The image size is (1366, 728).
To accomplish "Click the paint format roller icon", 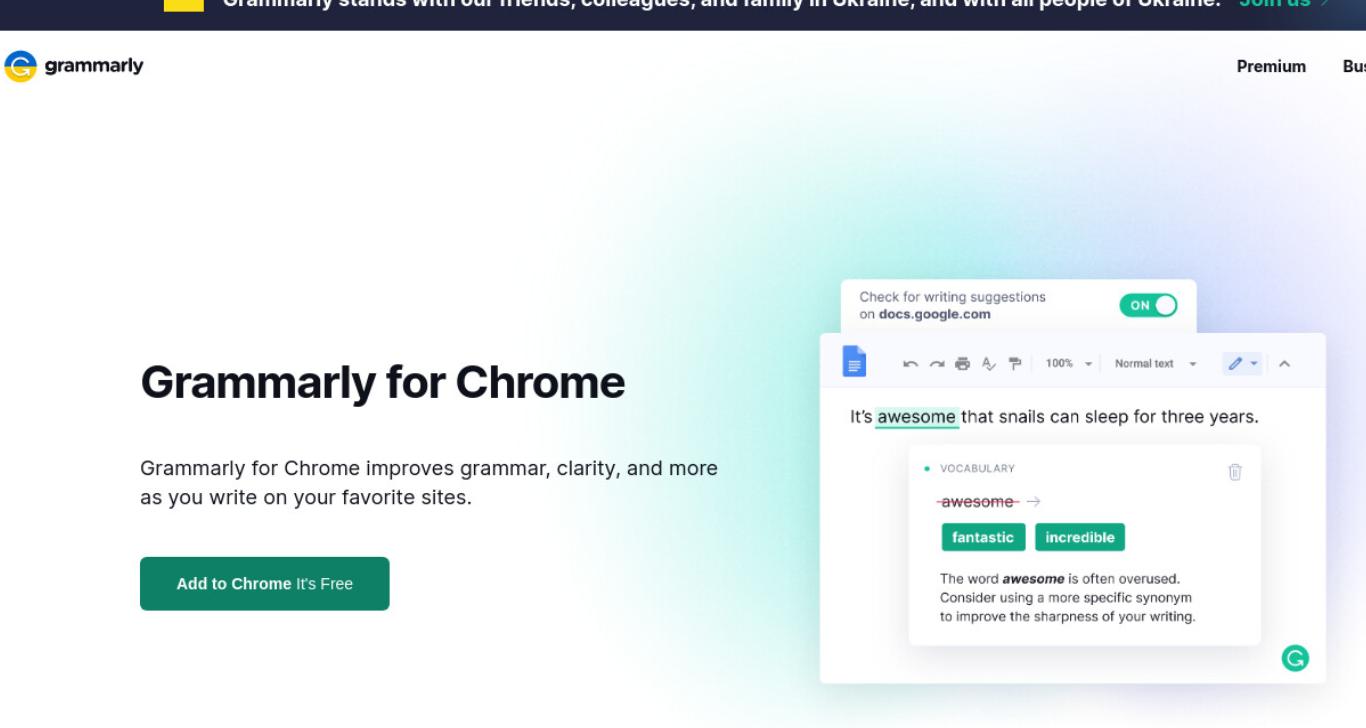I will (x=1015, y=364).
